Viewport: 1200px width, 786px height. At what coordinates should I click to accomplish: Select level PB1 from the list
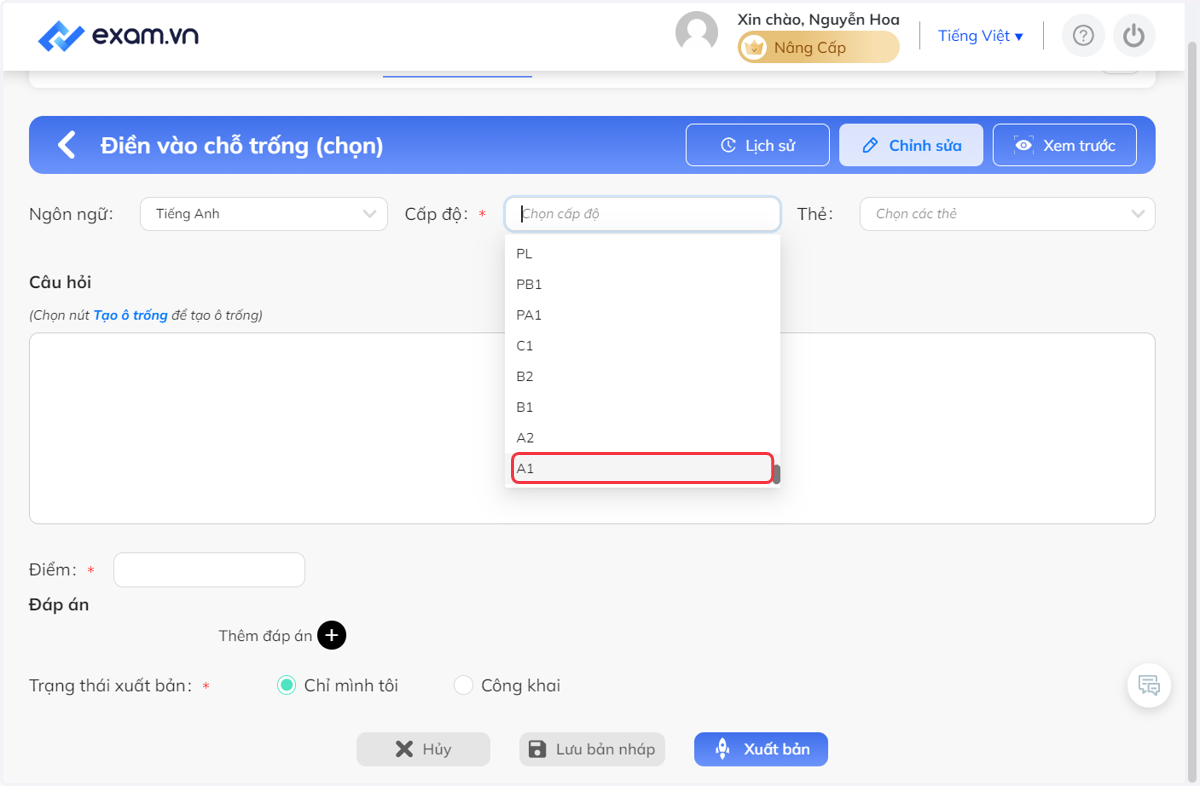pos(640,285)
